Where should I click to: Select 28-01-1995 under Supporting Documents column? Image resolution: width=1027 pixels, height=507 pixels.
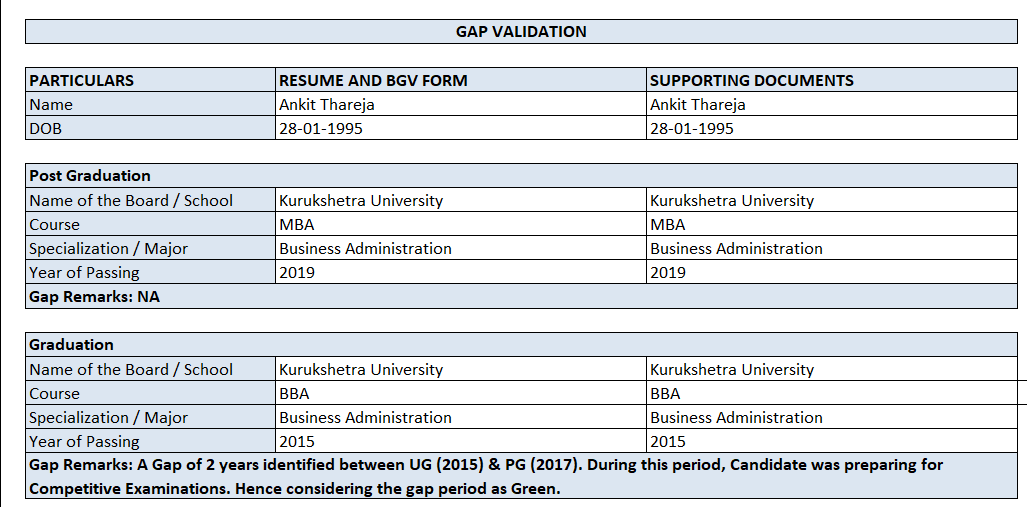tap(832, 128)
